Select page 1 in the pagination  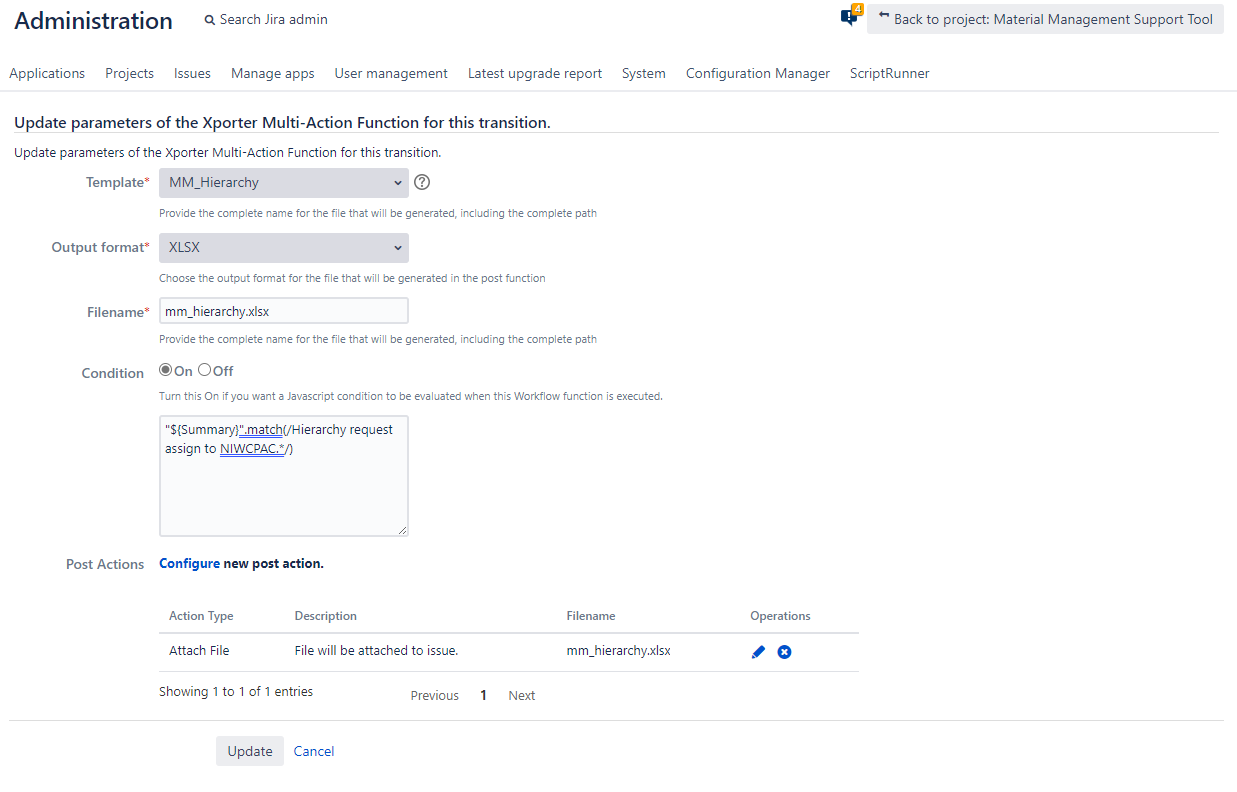tap(483, 694)
